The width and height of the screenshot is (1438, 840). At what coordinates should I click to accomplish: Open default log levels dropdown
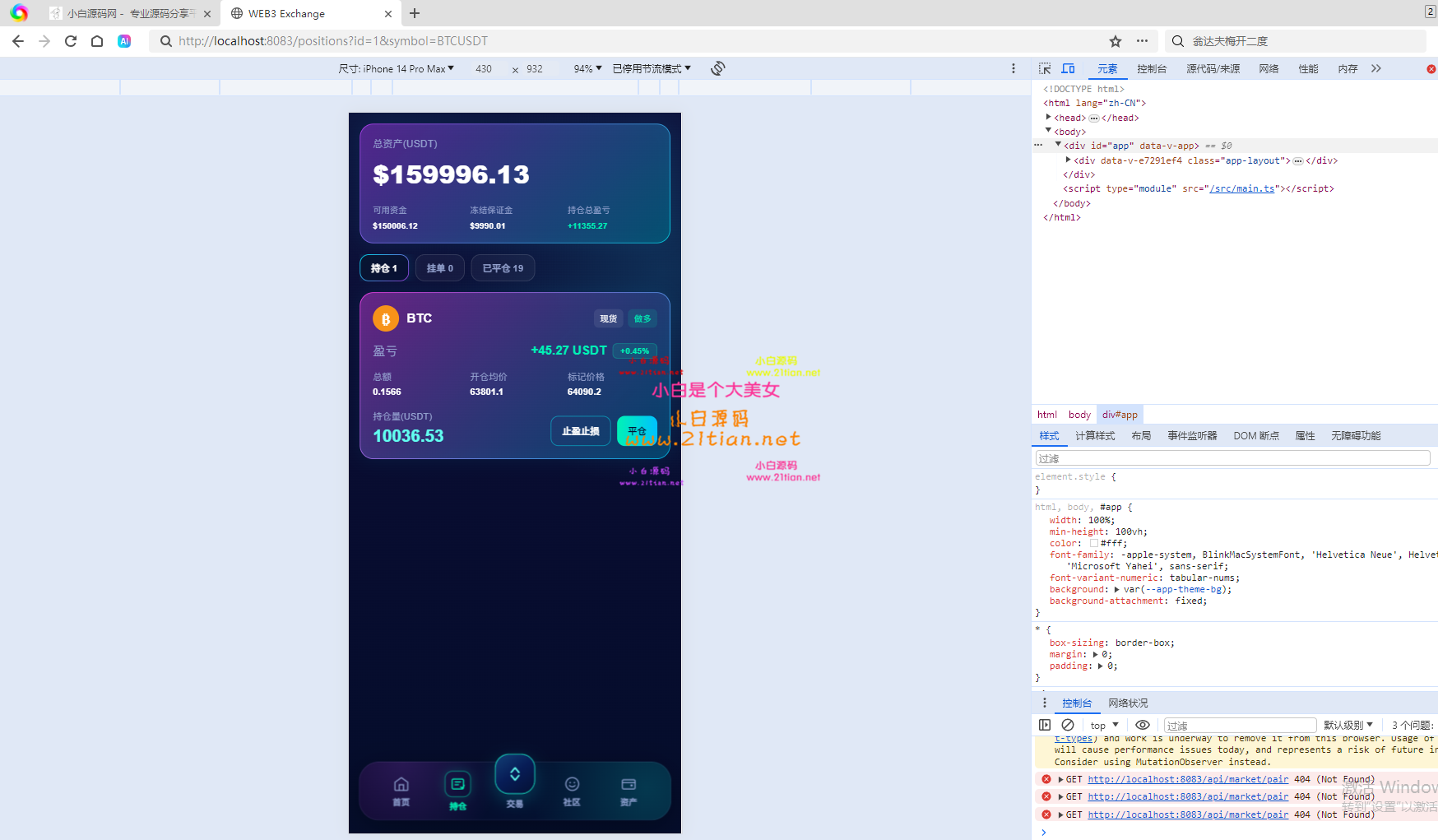coord(1348,726)
